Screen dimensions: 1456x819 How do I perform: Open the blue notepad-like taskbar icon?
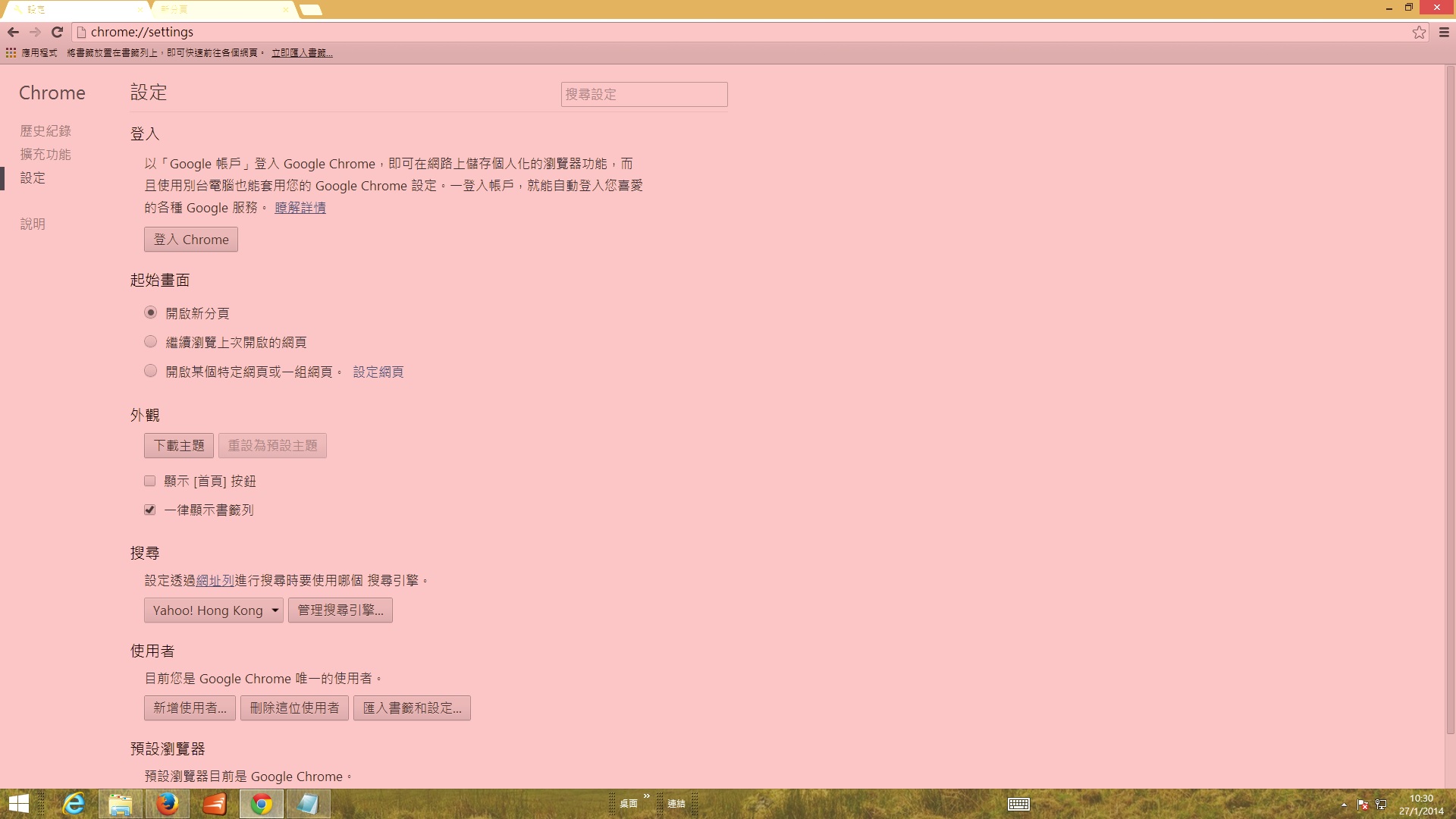click(308, 804)
